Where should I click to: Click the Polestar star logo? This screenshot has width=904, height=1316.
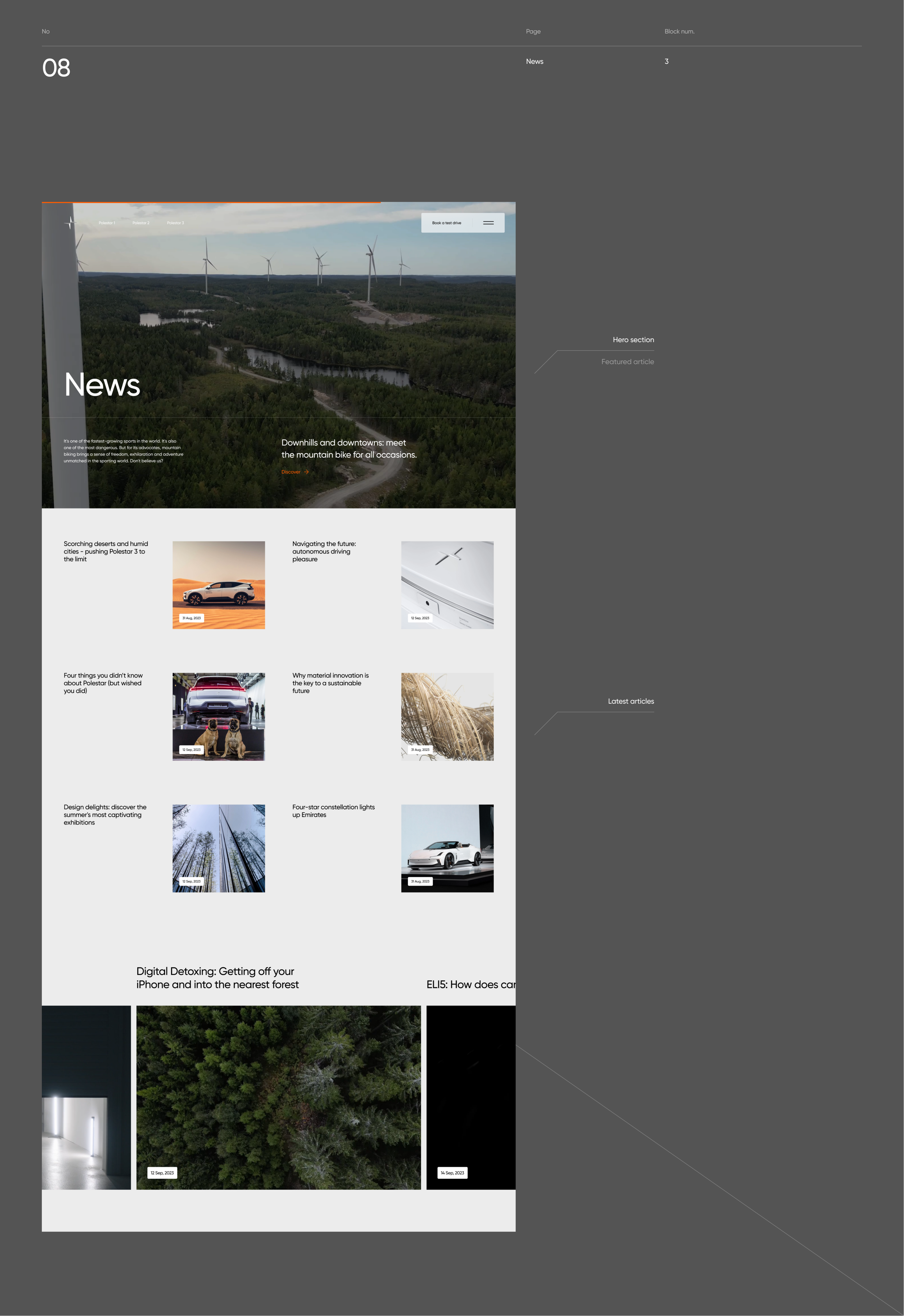pos(70,223)
